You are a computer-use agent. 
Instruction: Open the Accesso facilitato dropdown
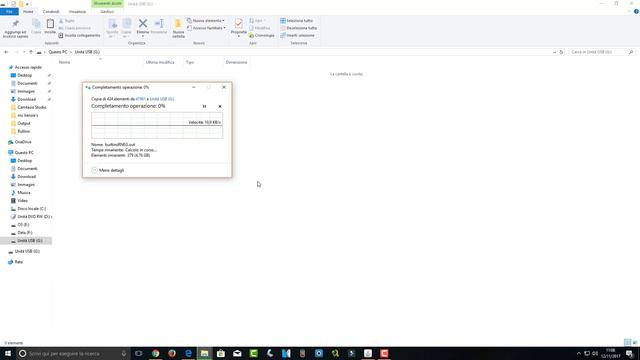(206, 28)
